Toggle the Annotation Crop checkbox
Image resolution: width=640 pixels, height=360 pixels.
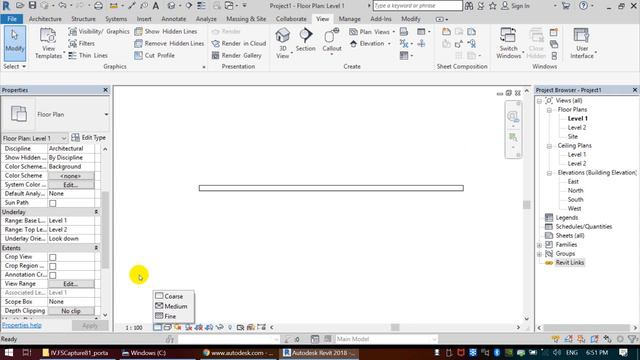point(53,275)
